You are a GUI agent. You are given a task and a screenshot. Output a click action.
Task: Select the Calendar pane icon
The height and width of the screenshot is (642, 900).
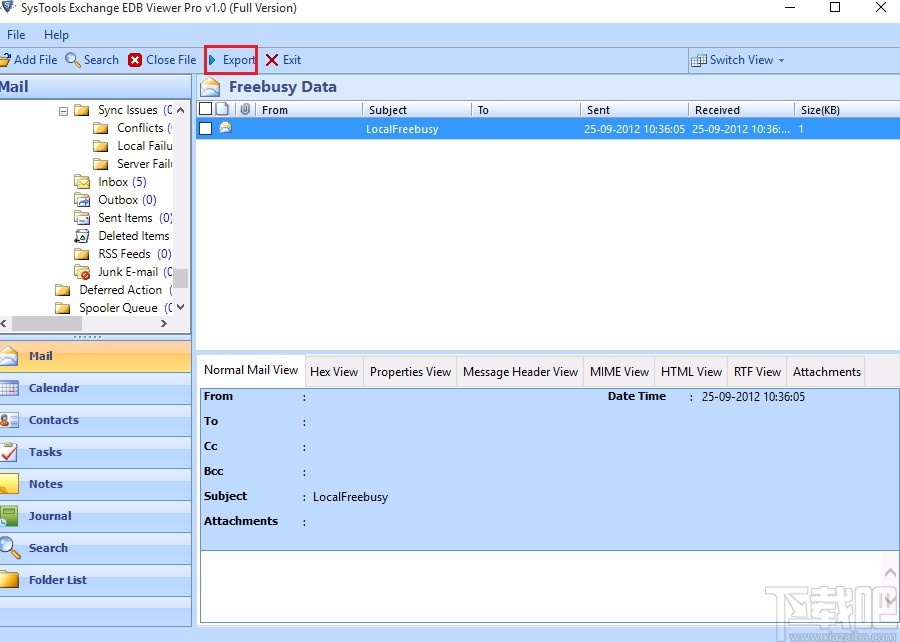[13, 388]
